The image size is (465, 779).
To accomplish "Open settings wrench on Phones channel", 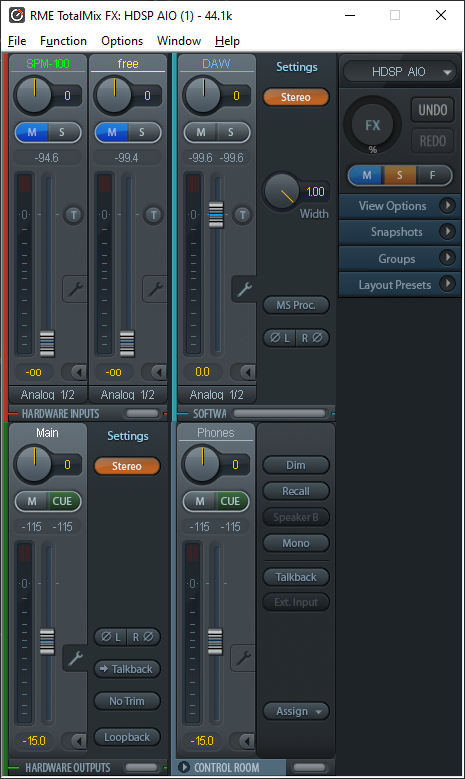I will pyautogui.click(x=243, y=658).
